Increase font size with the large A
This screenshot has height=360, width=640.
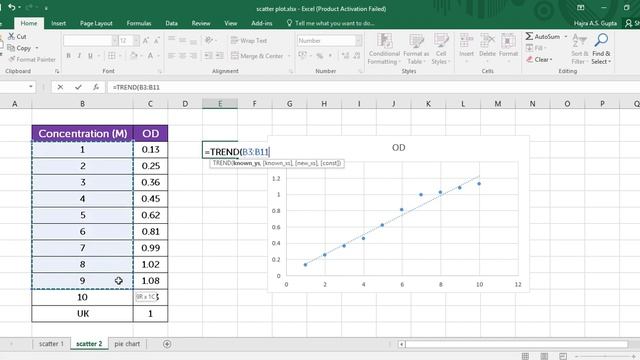(146, 40)
